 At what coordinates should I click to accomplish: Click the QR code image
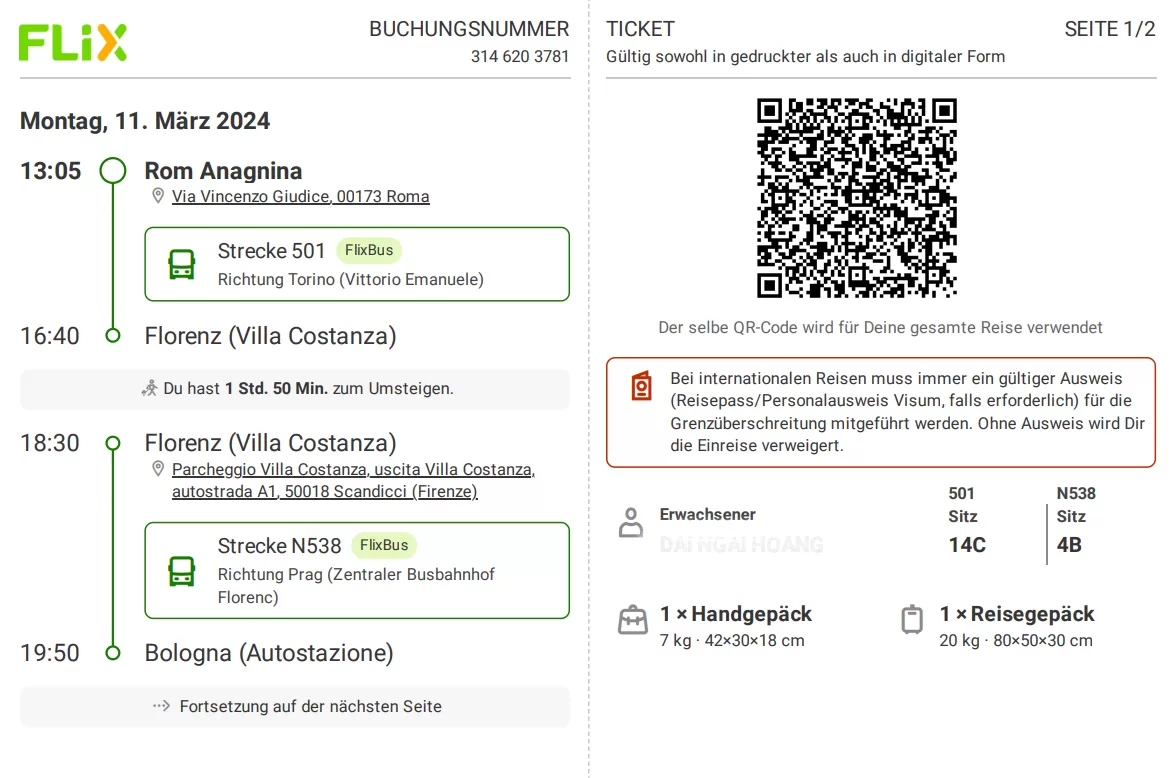point(857,198)
